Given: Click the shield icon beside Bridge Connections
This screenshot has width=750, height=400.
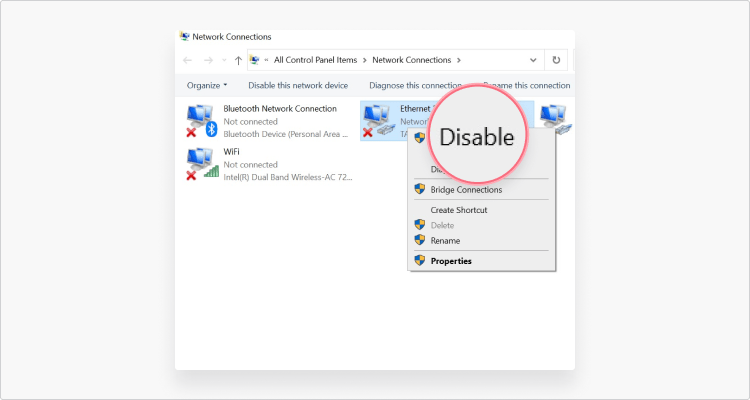Looking at the screenshot, I should 419,189.
